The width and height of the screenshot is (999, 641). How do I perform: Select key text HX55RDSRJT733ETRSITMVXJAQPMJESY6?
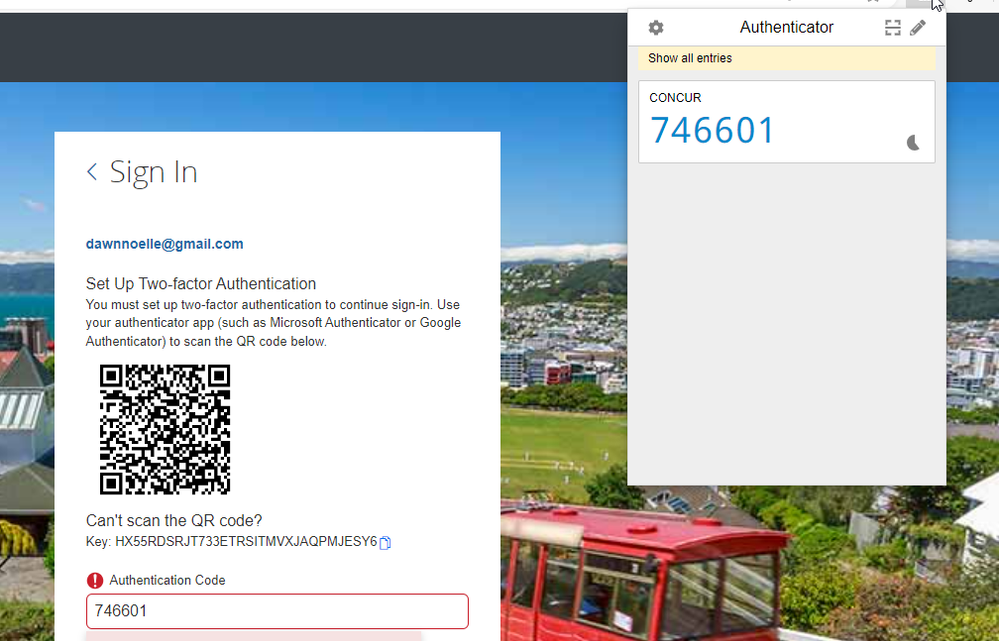(246, 542)
